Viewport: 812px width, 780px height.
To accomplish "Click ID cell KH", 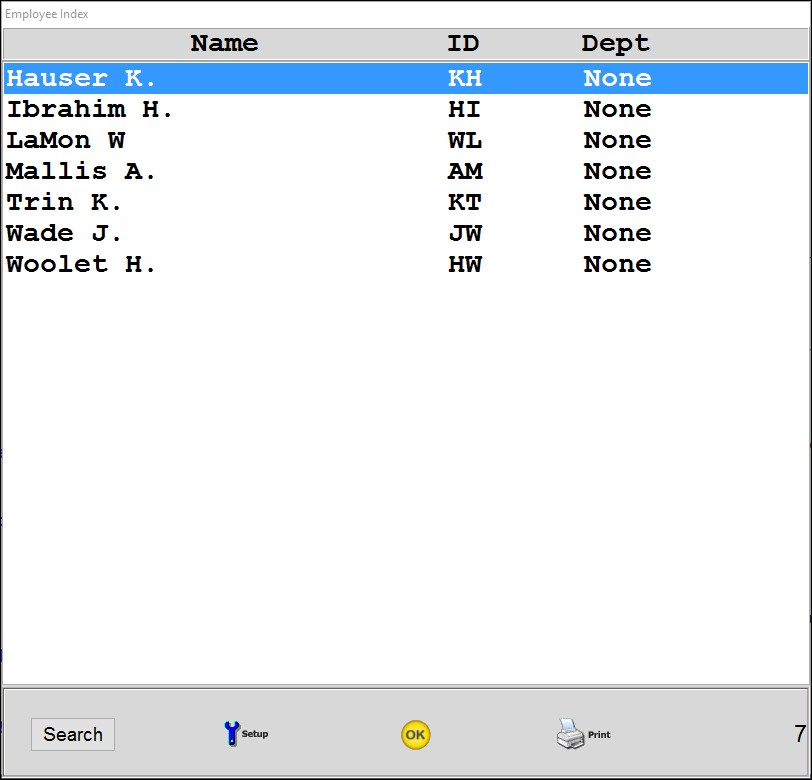I will point(465,78).
